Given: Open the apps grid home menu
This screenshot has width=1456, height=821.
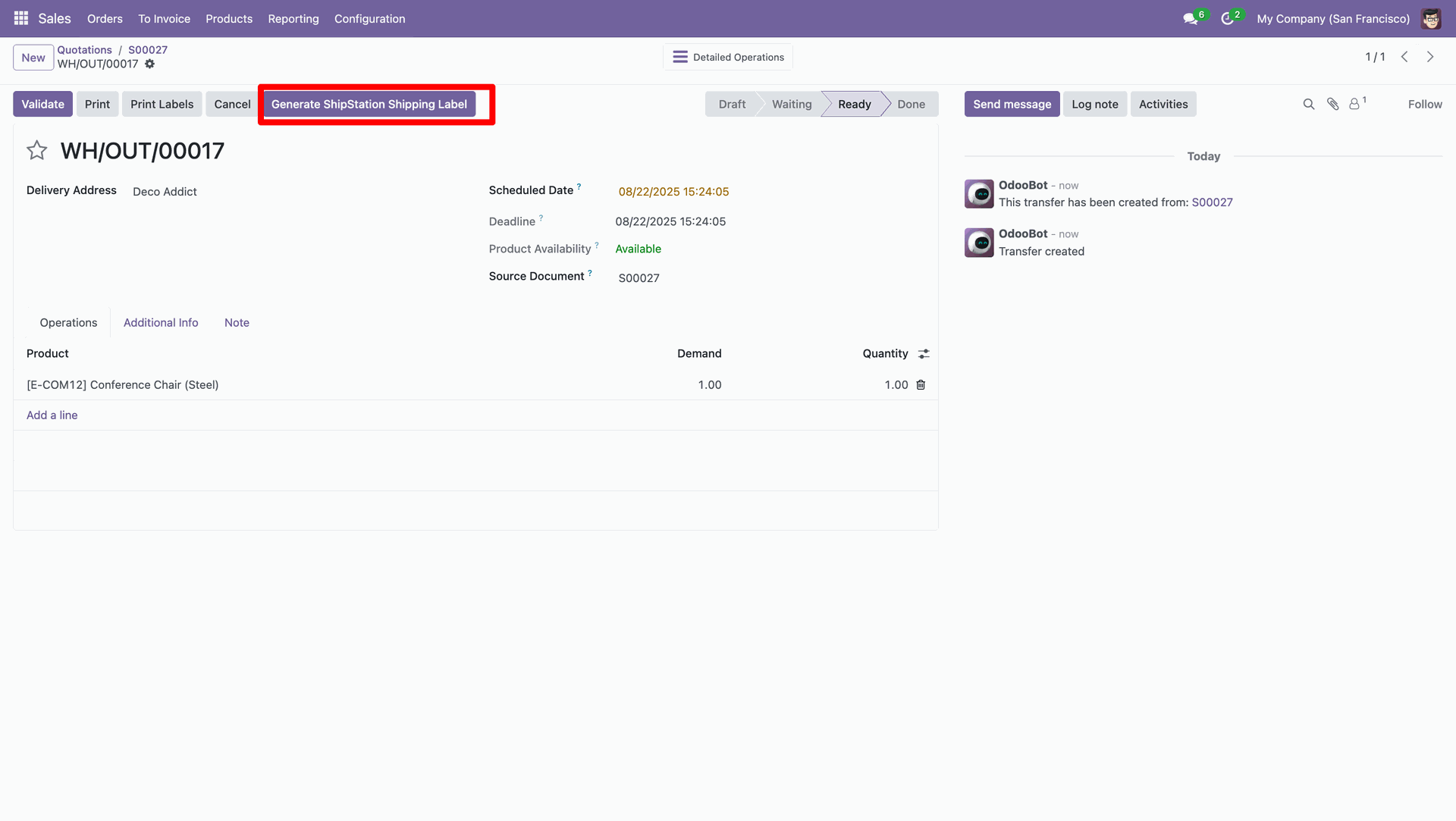Looking at the screenshot, I should click(21, 18).
